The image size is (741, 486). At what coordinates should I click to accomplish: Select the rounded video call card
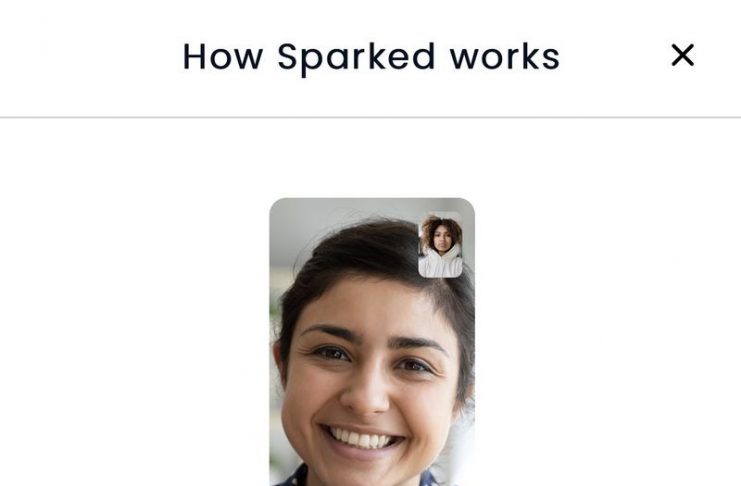click(x=372, y=342)
